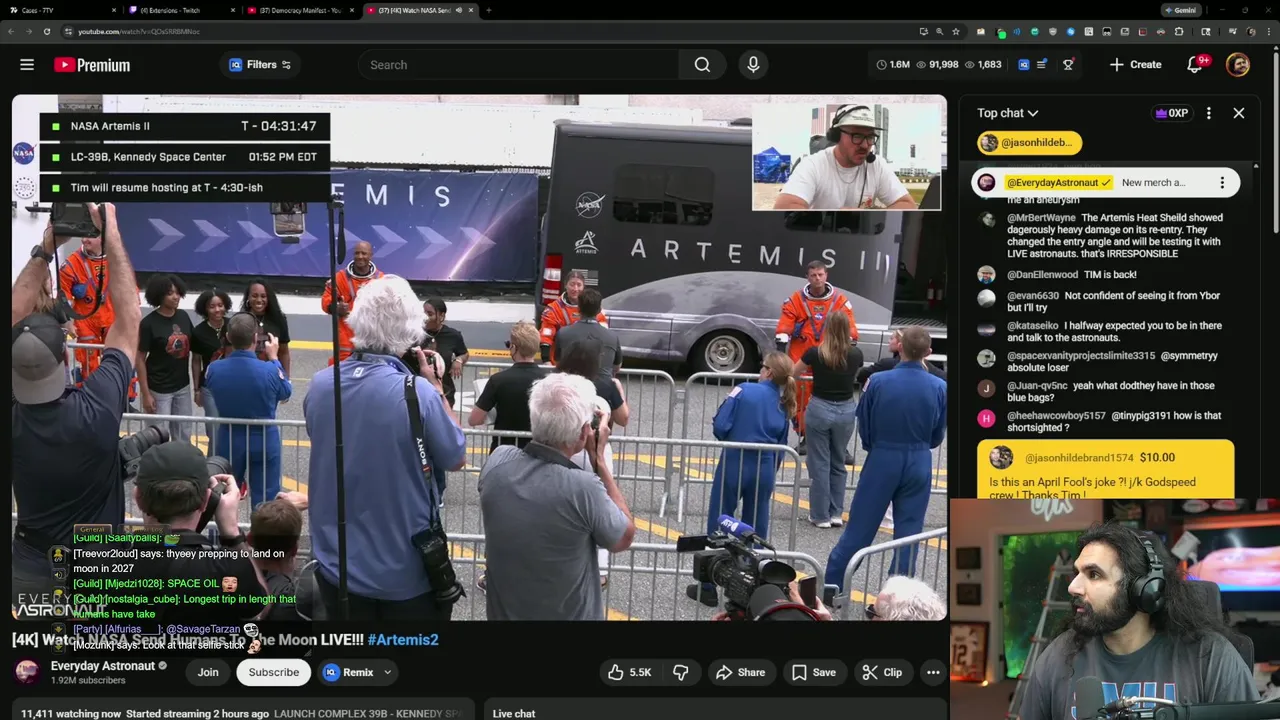1280x720 pixels.
Task: Open vidIQ list icon with blue dot
Action: [1042, 65]
